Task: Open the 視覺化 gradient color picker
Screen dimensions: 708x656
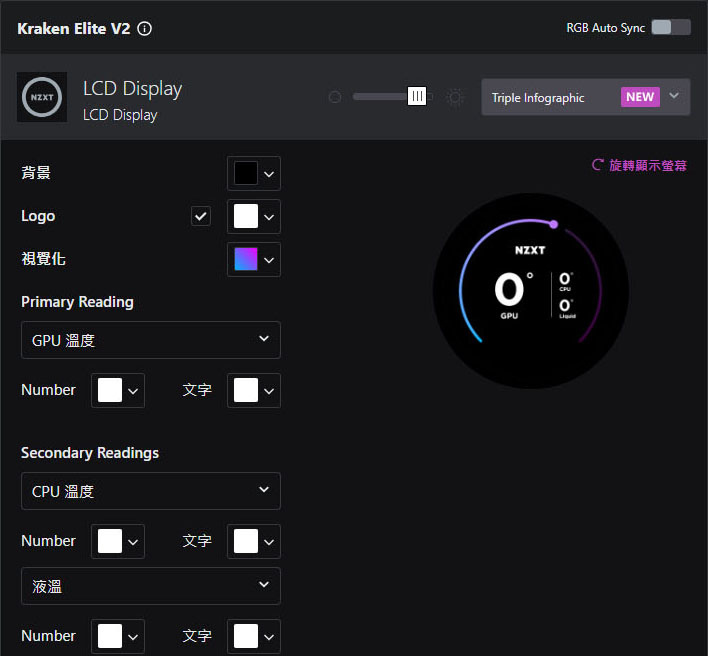Action: [254, 260]
